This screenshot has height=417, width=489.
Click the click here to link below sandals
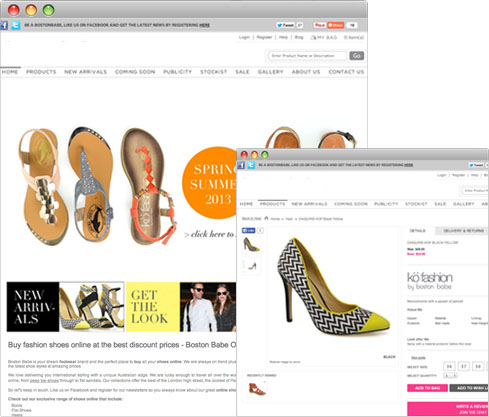point(210,234)
